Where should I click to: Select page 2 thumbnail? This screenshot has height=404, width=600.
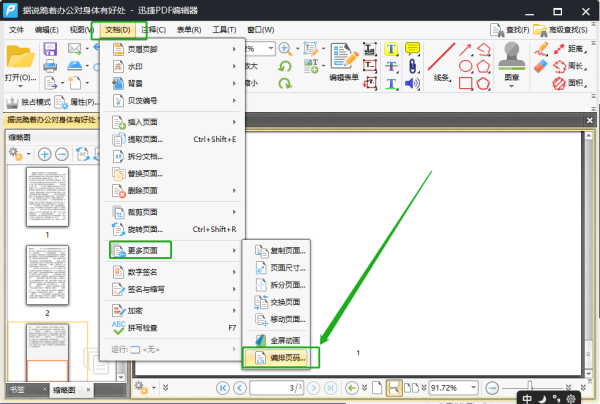(47, 275)
